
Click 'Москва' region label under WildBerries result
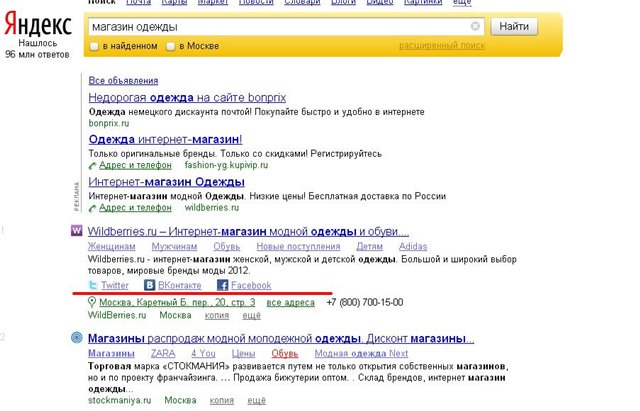pos(175,315)
